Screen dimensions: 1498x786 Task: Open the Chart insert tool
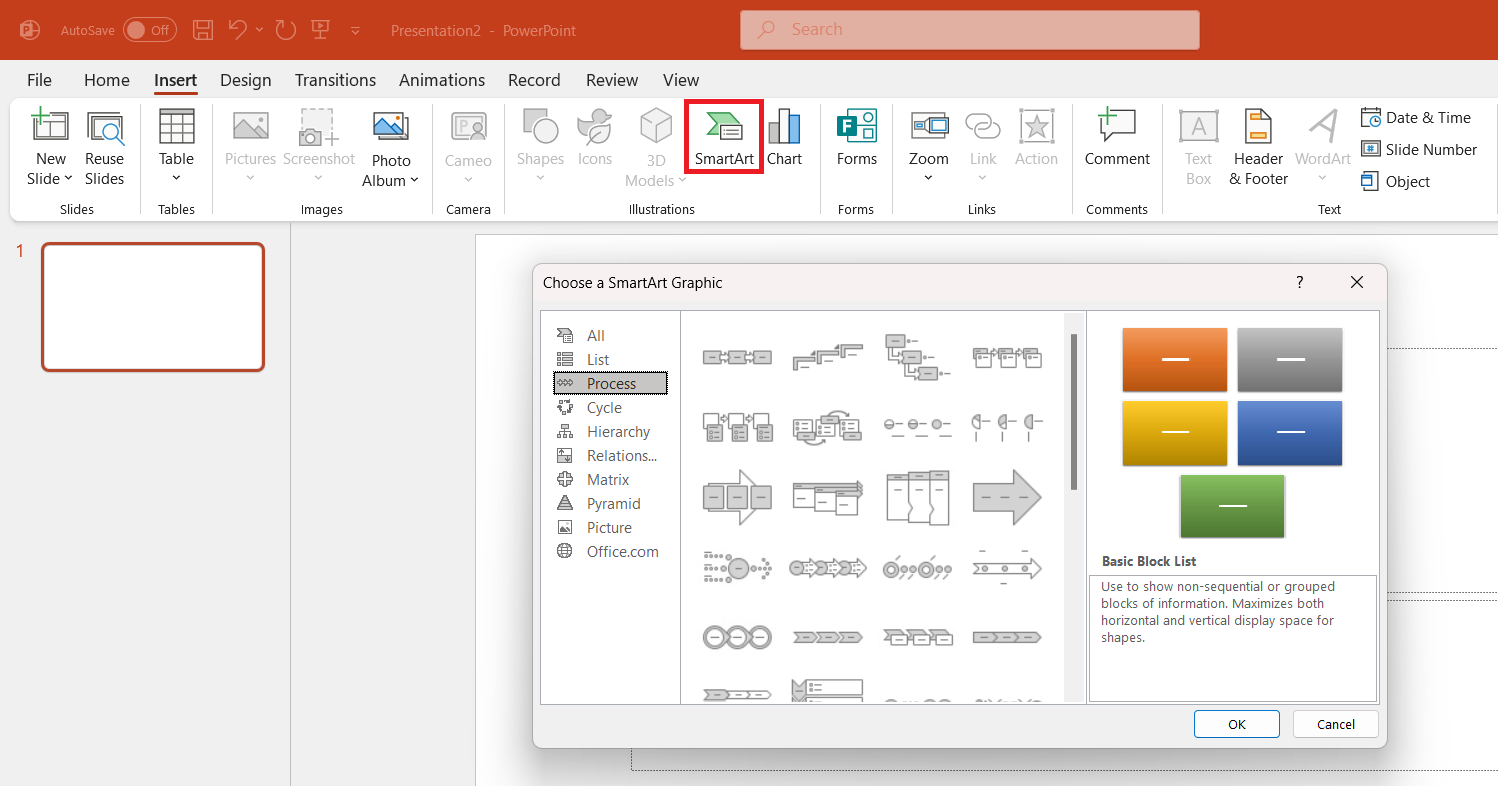[784, 137]
